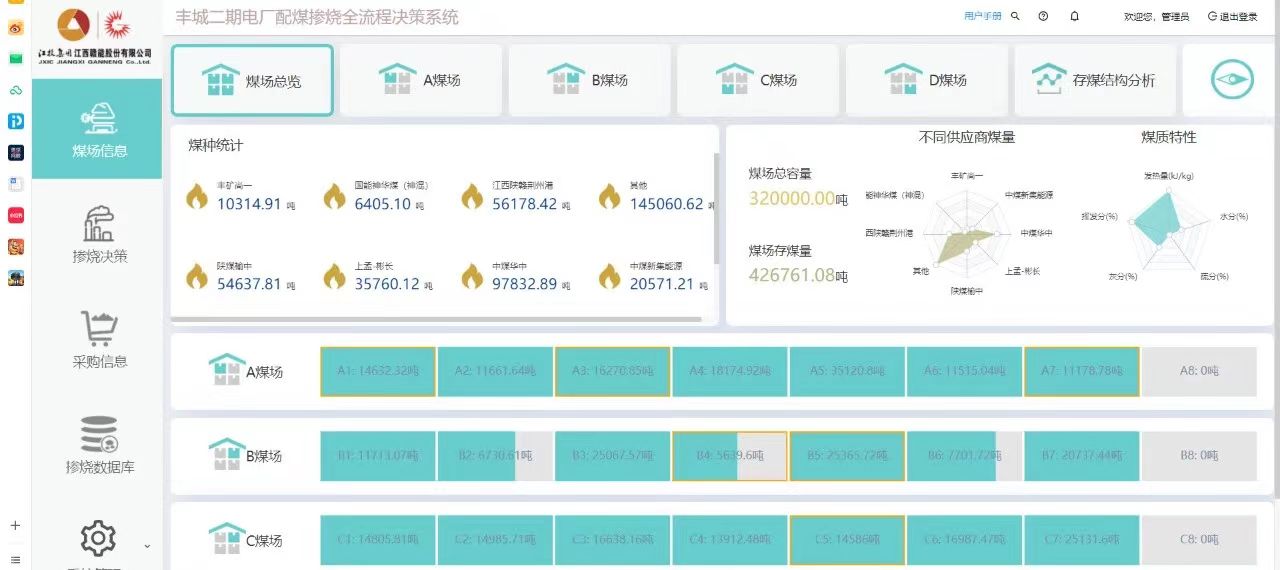1280x570 pixels.
Task: Open 掺烧数据库 database section
Action: [x=99, y=445]
